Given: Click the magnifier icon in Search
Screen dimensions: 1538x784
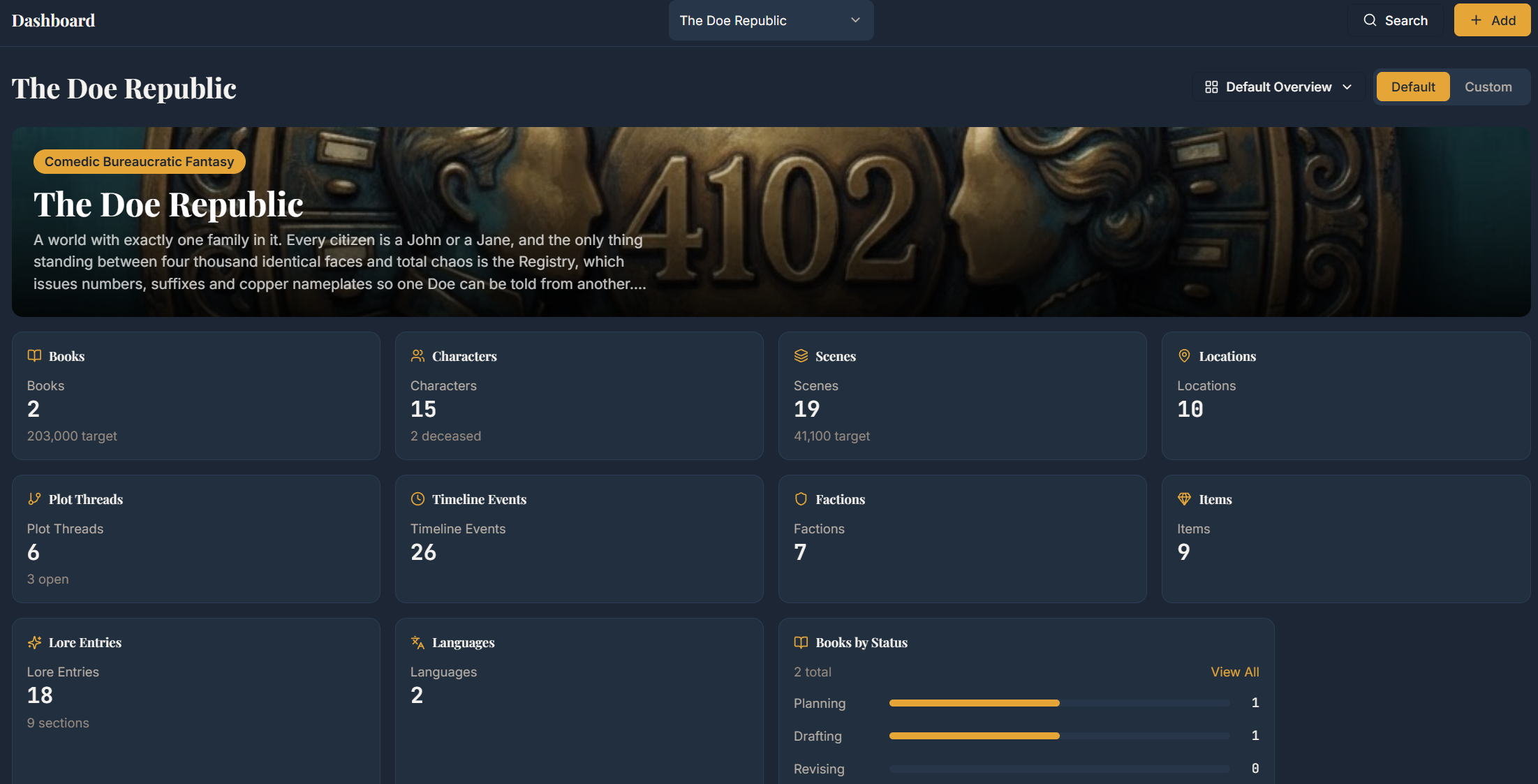Looking at the screenshot, I should [x=1370, y=20].
